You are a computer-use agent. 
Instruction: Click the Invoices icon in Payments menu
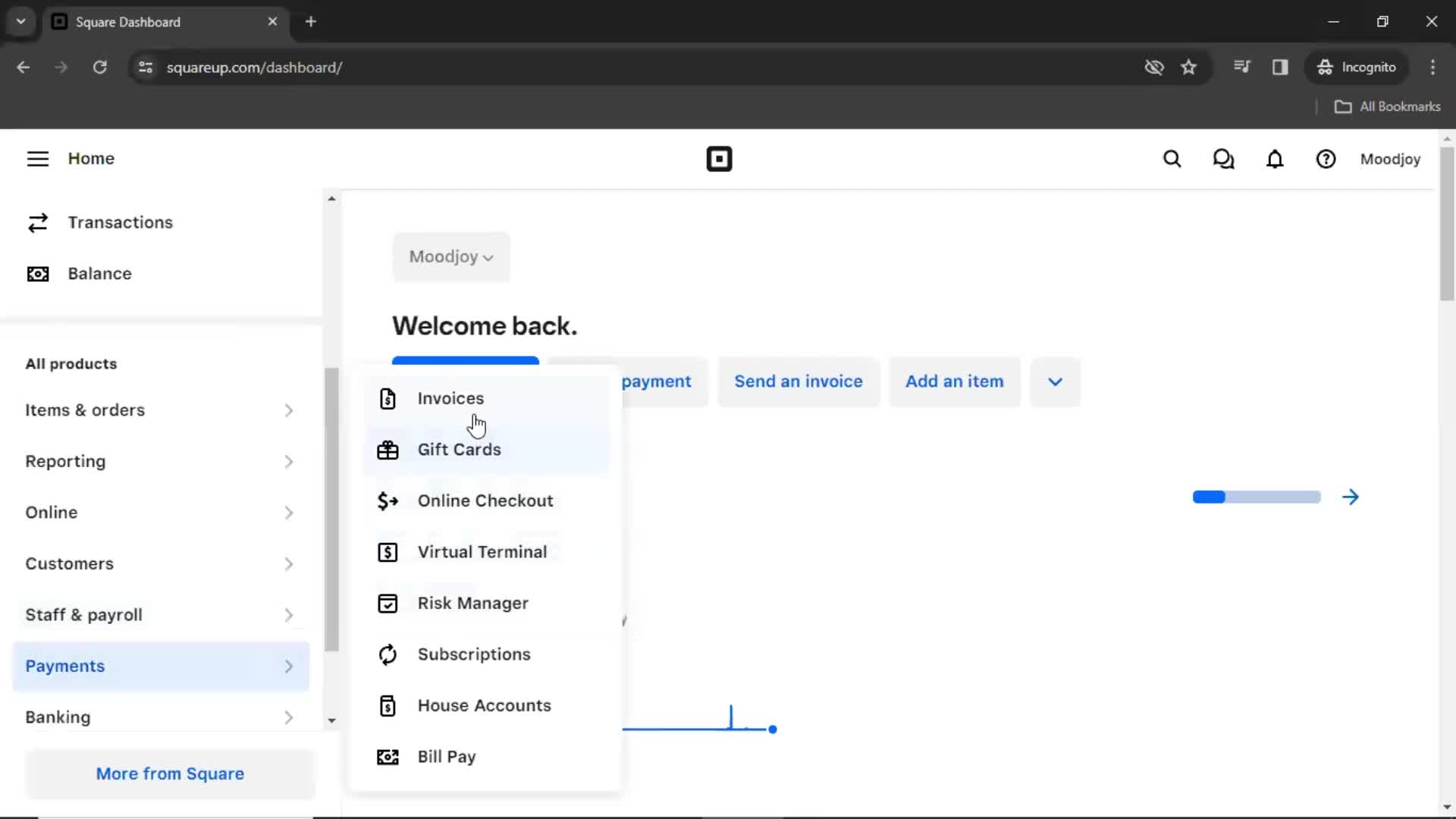(387, 398)
